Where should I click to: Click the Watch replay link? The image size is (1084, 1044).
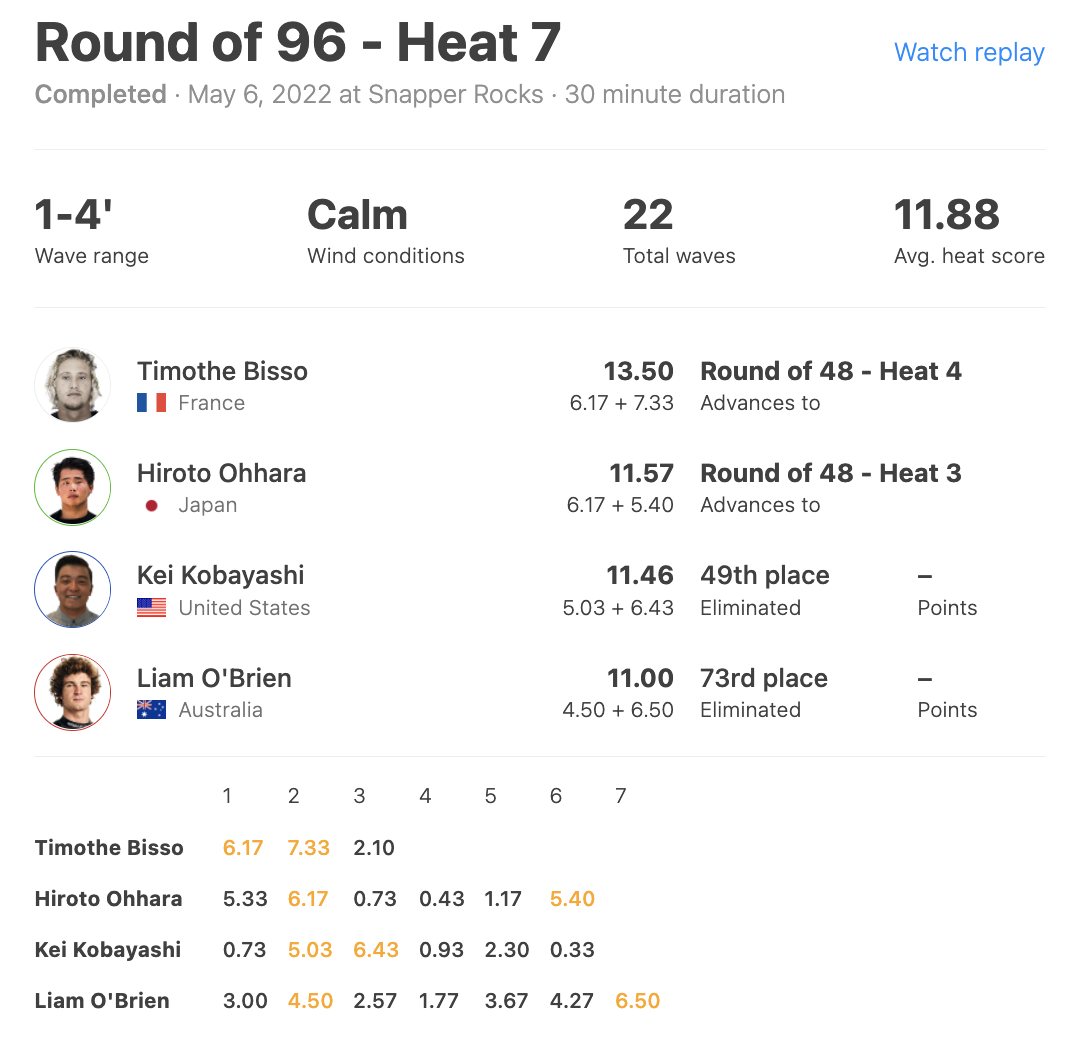[x=969, y=53]
